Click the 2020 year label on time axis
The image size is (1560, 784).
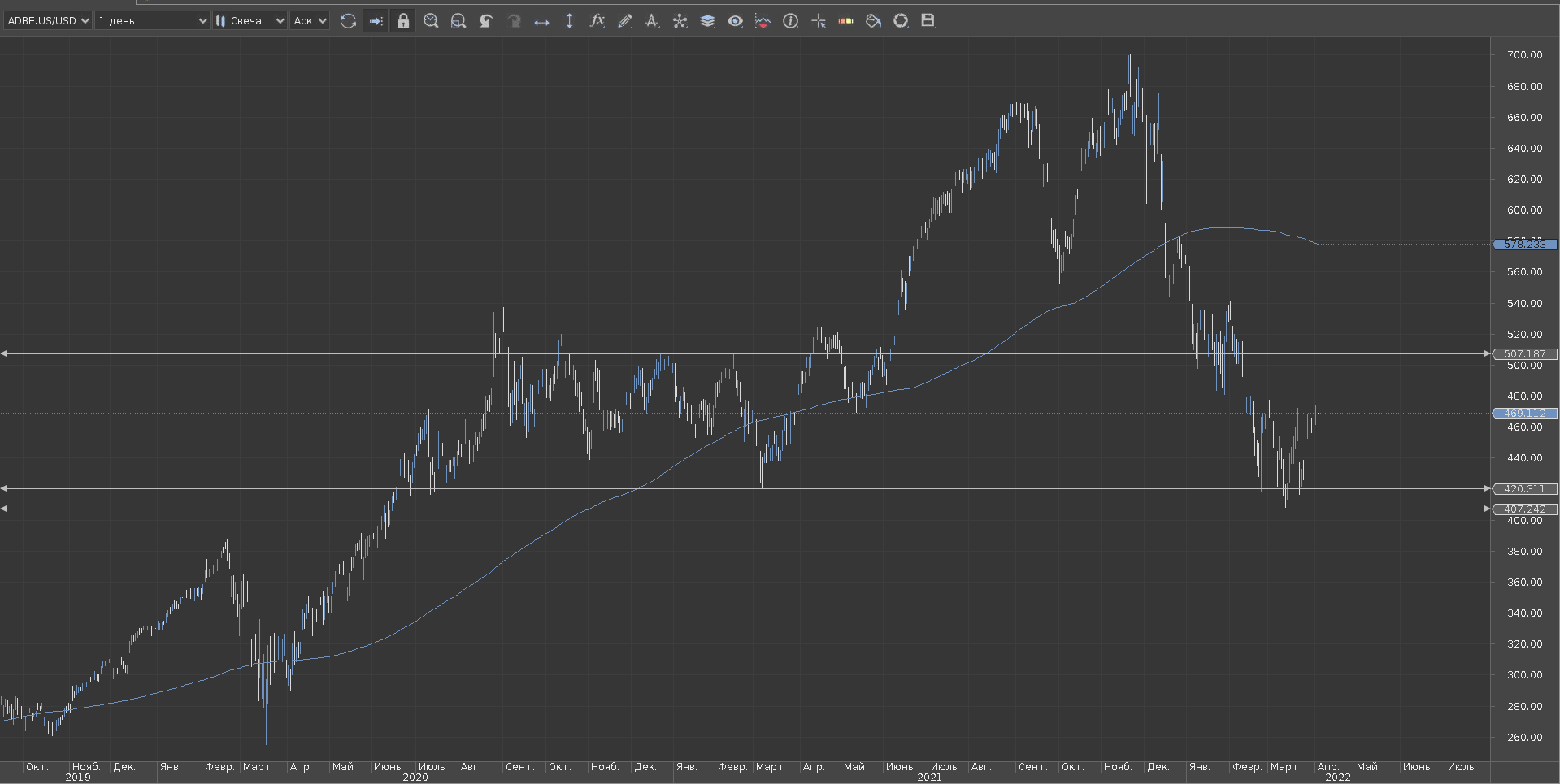415,778
